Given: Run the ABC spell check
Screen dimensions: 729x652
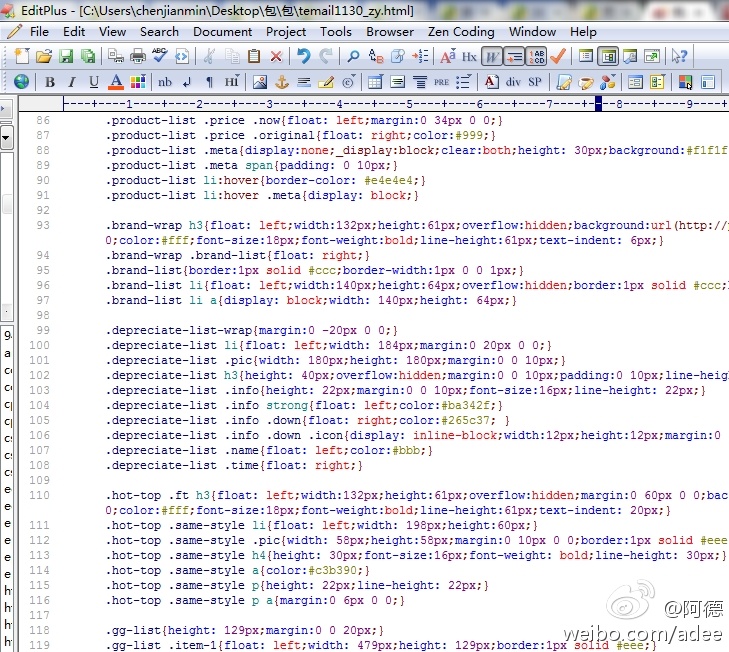Looking at the screenshot, I should tap(159, 55).
